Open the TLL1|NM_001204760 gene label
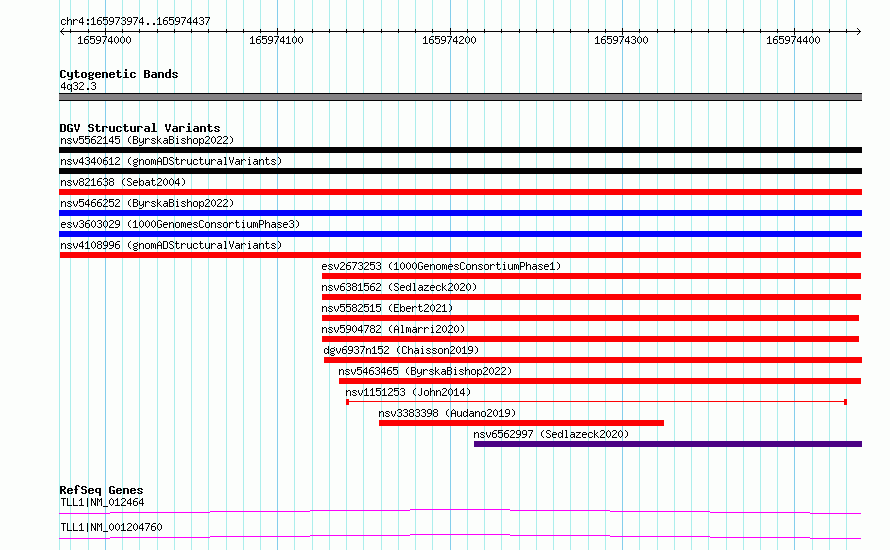 point(111,527)
